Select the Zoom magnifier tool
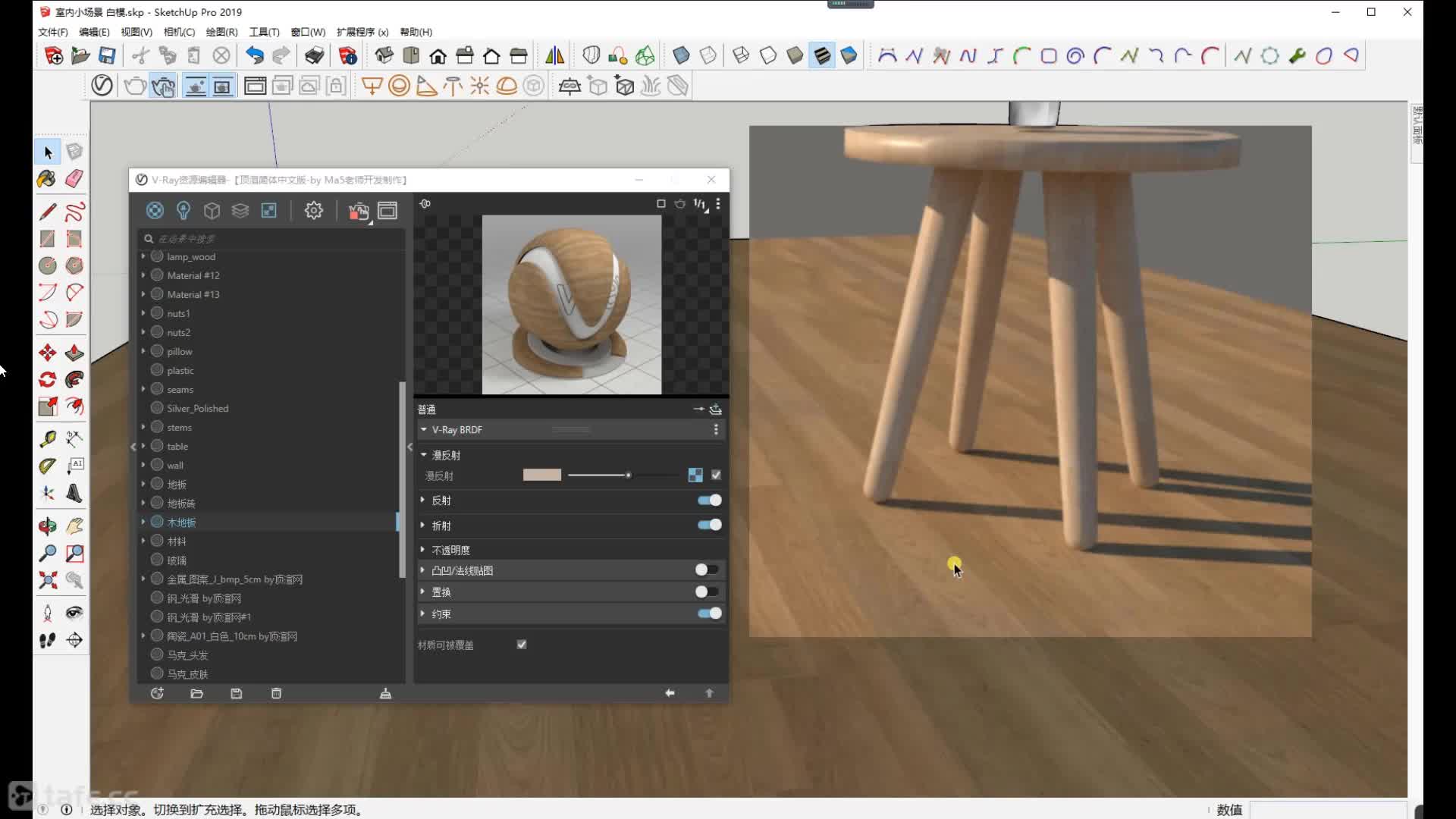This screenshot has height=819, width=1456. pyautogui.click(x=47, y=554)
